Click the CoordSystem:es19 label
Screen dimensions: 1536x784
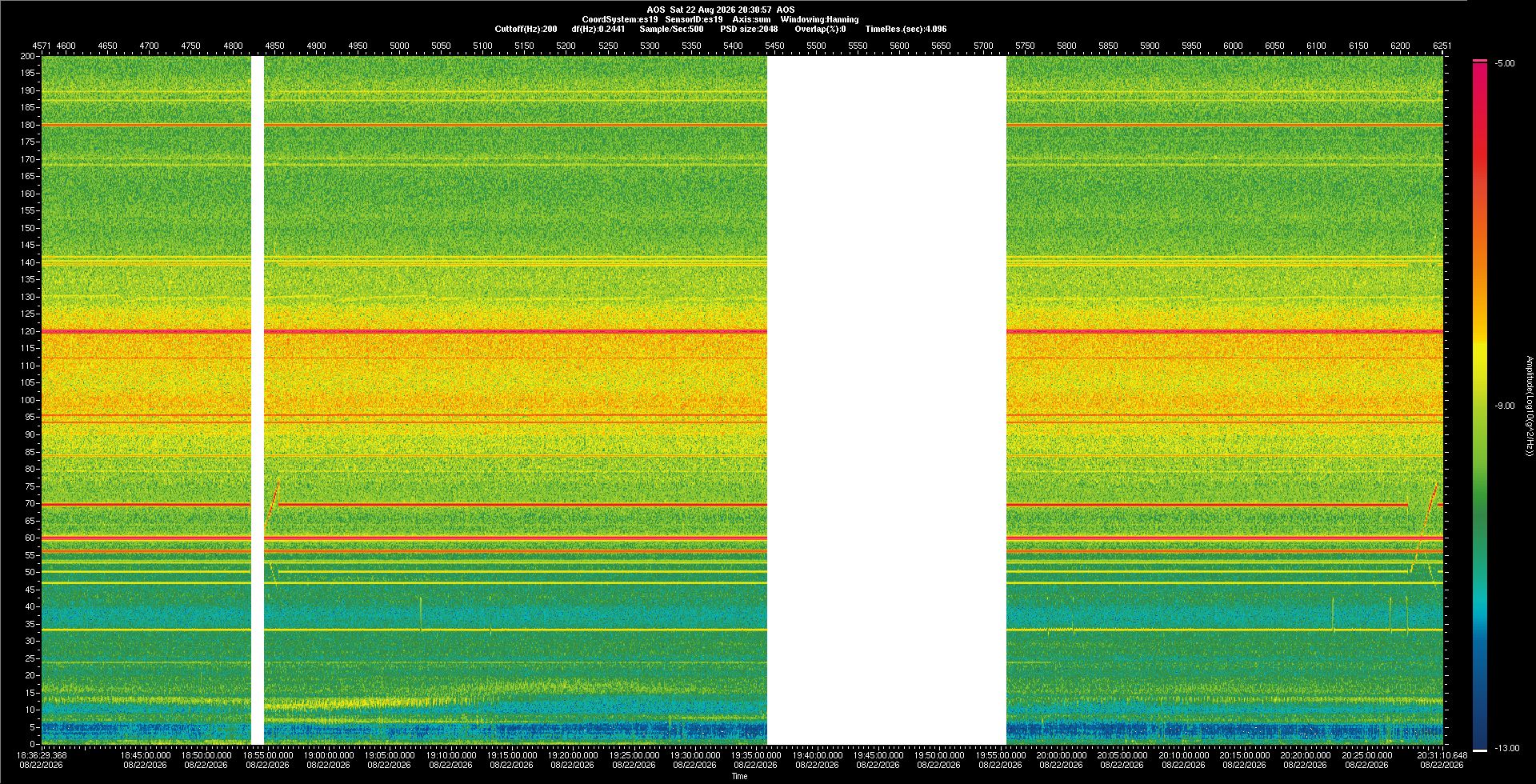(620, 19)
